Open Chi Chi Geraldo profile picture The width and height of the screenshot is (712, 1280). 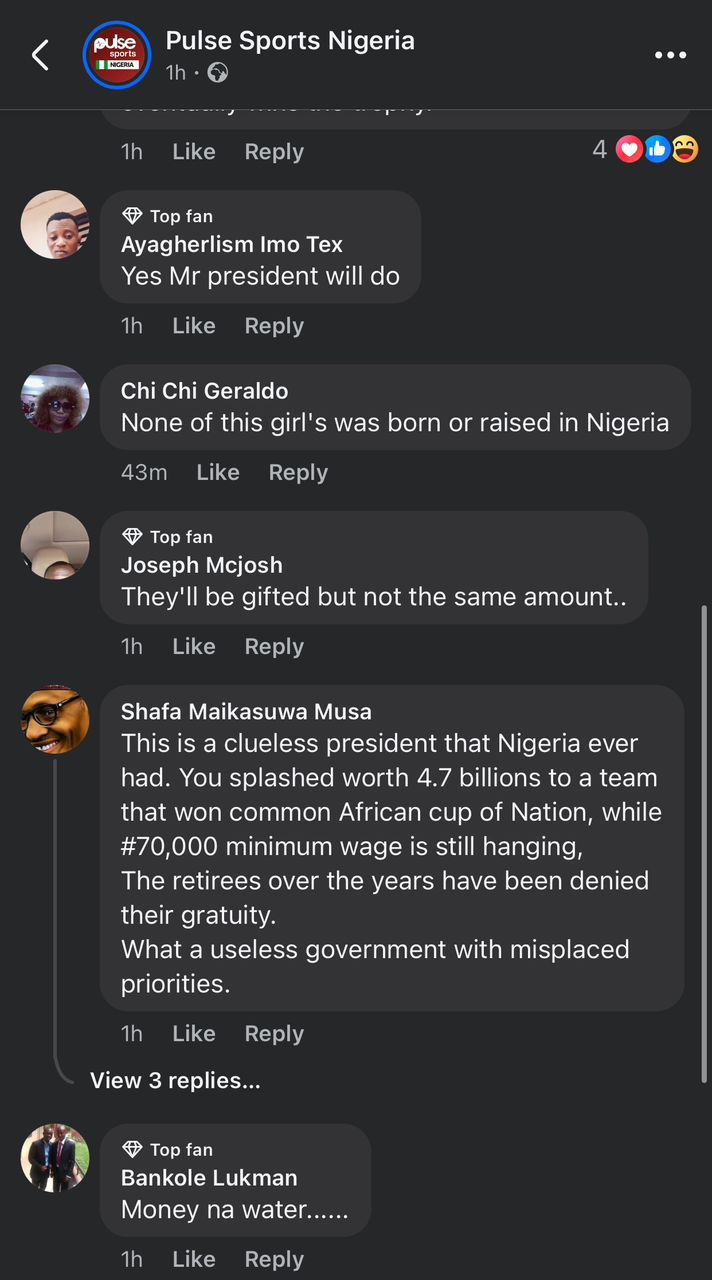55,398
